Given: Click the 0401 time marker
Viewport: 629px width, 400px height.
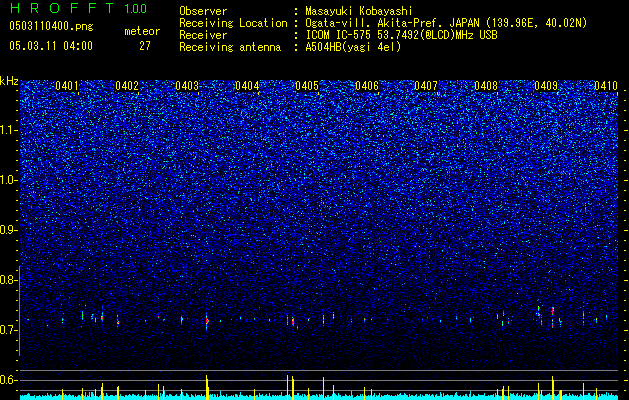Looking at the screenshot, I should pyautogui.click(x=67, y=85).
